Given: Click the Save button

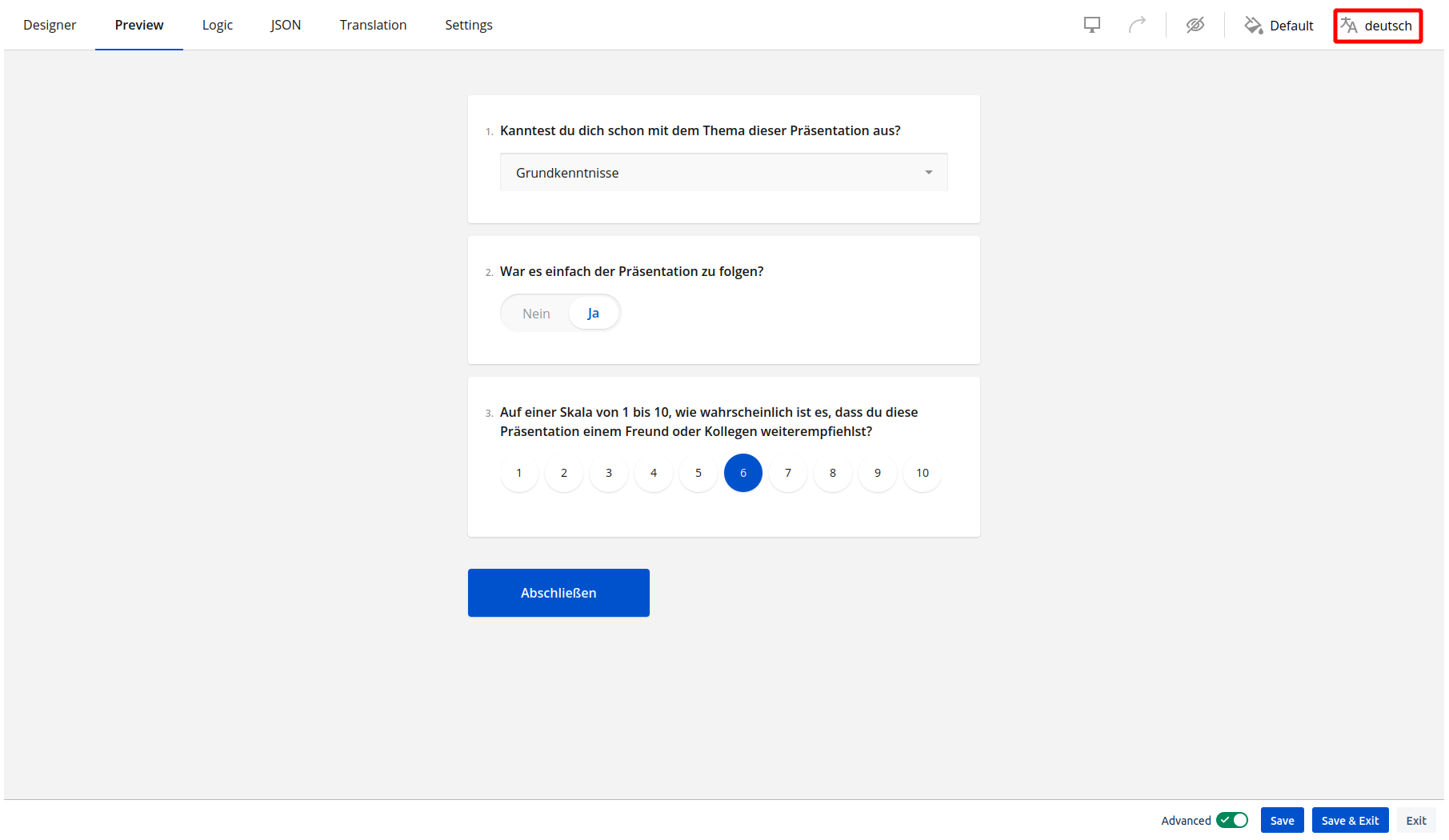Looking at the screenshot, I should point(1282,820).
